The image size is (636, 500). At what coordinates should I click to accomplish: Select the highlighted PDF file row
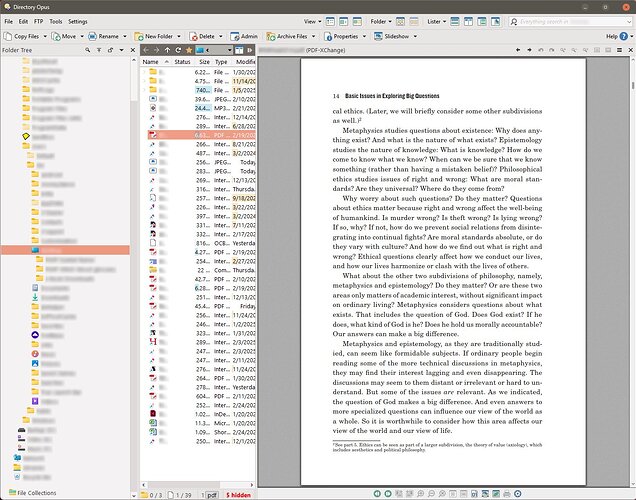click(202, 135)
